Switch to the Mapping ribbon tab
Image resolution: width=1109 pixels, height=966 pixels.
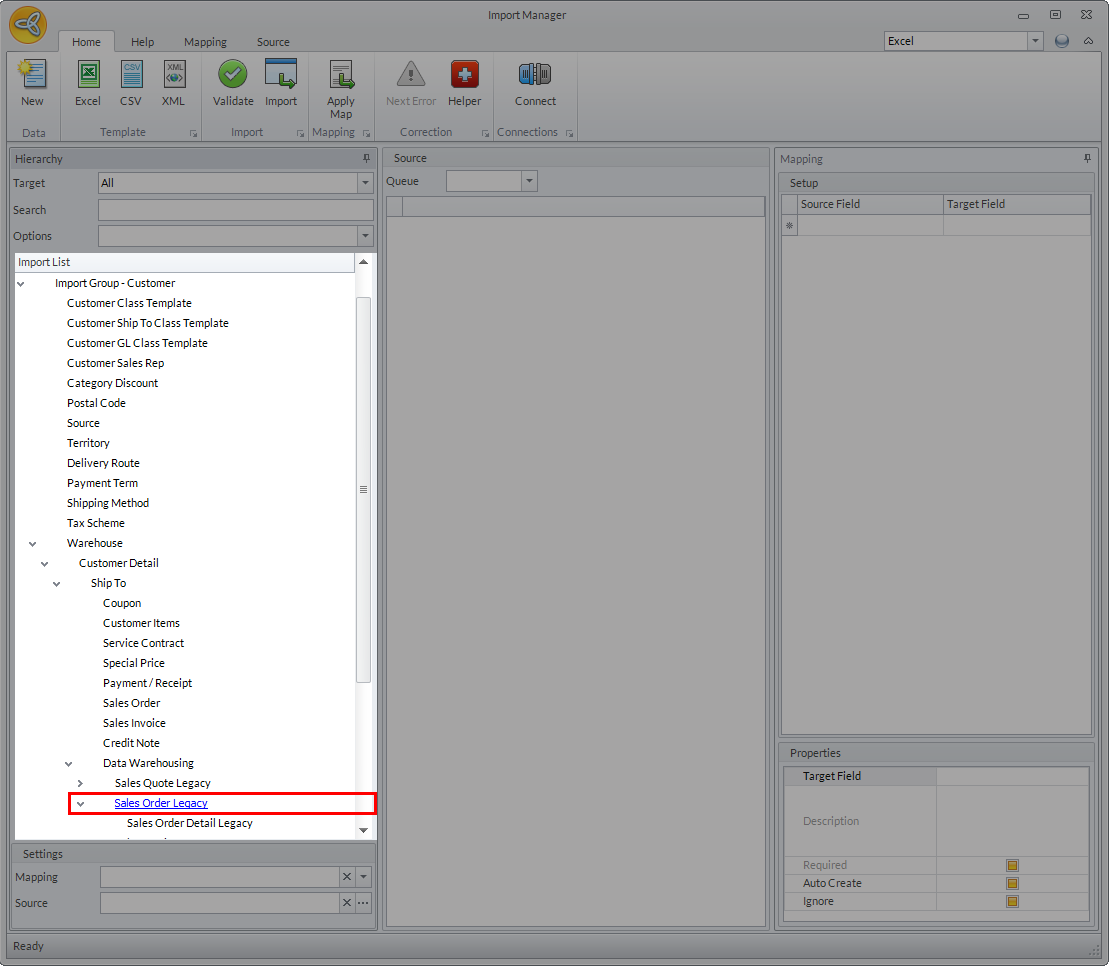pos(205,42)
